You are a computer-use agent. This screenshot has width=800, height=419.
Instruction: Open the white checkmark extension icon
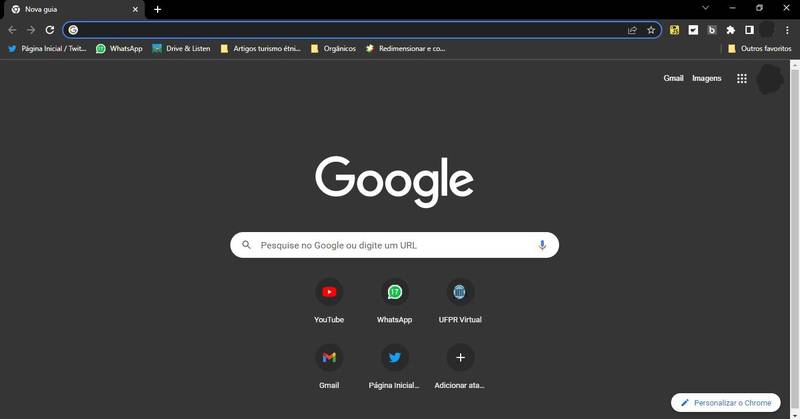[x=693, y=30]
